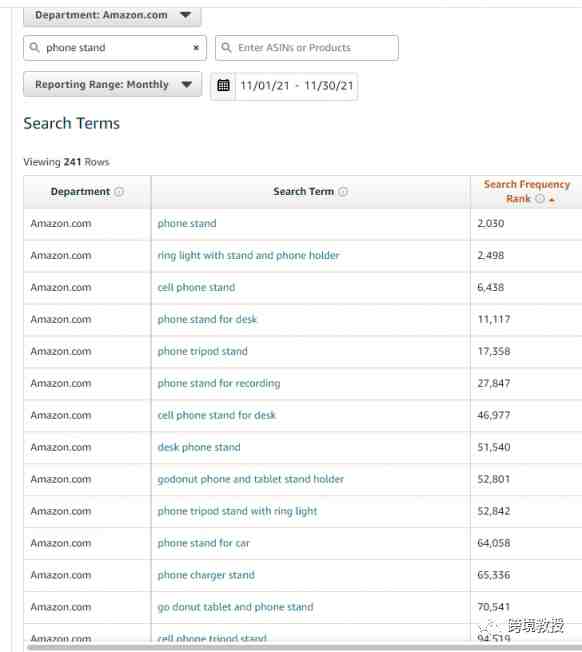The width and height of the screenshot is (582, 652).
Task: Click the phone stand search input field
Action: click(x=115, y=48)
